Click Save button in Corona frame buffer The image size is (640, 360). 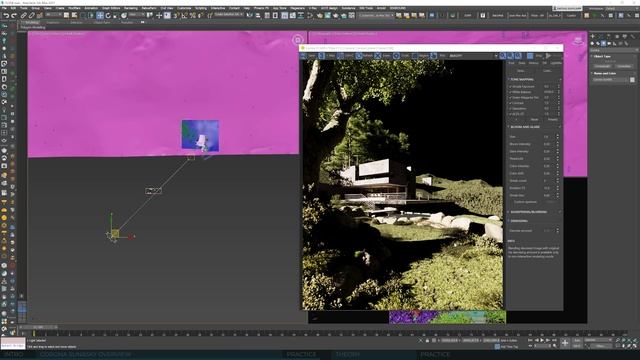(309, 56)
